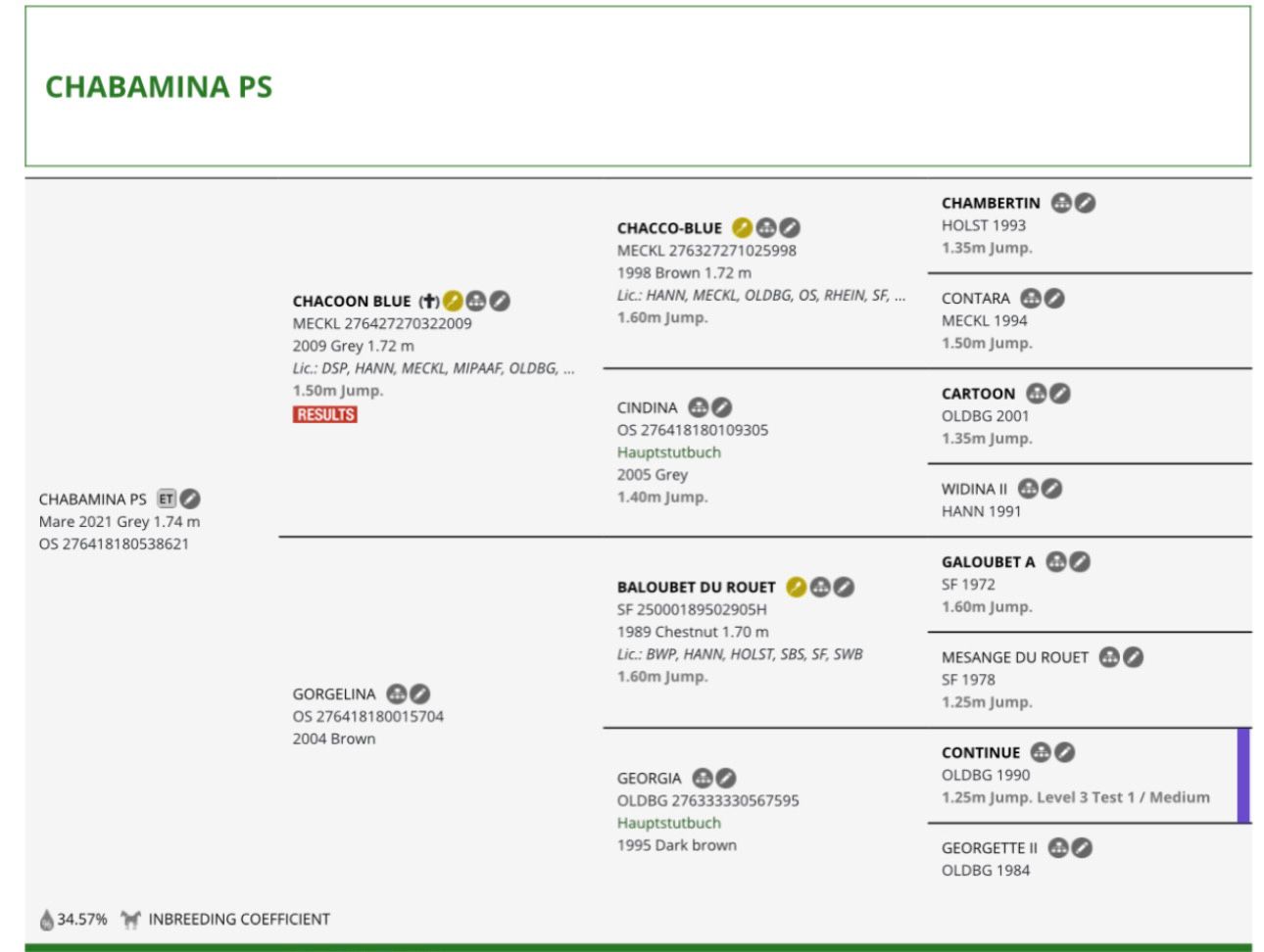Image resolution: width=1264 pixels, height=952 pixels.
Task: Click the ET badge beside Chabamina PS
Action: (x=167, y=499)
